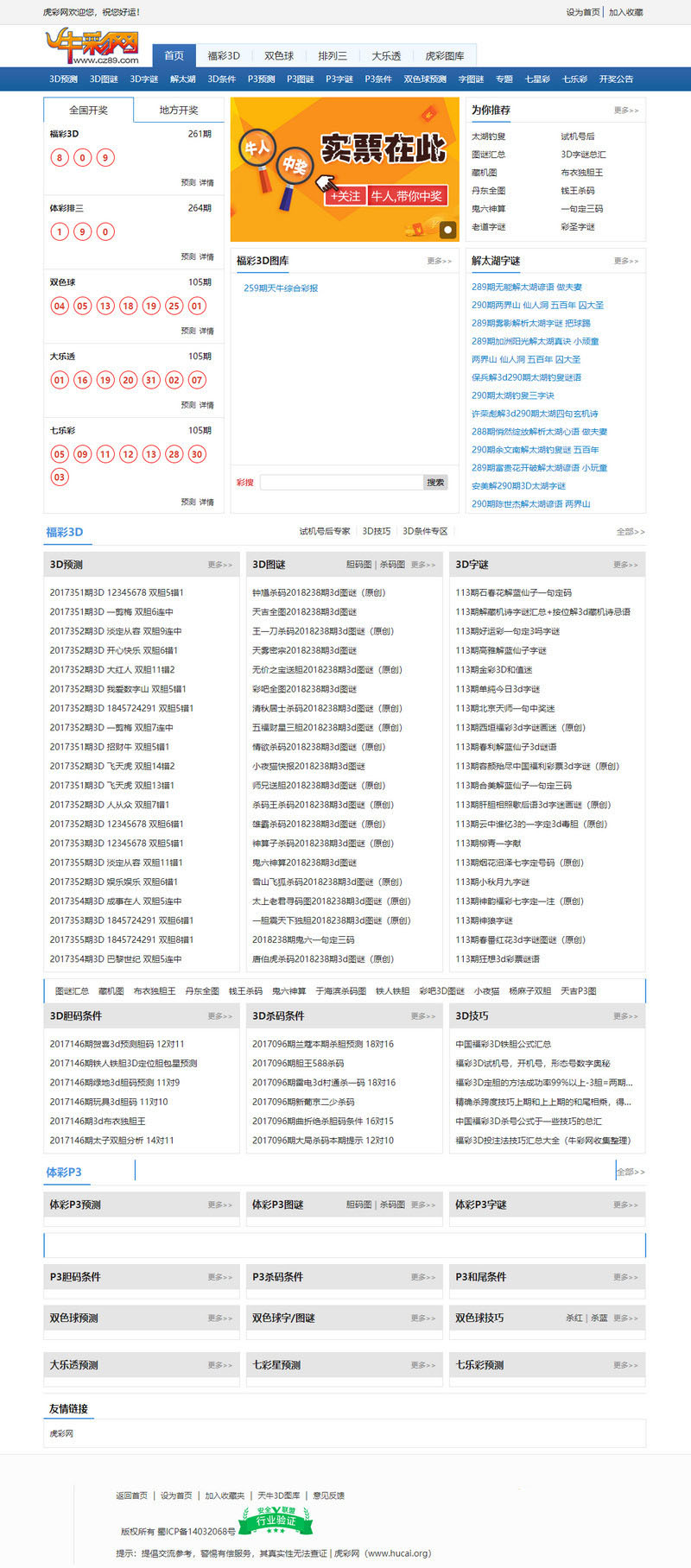691x1568 pixels.
Task: Open 布衣独胆王 in the 为你推荐 list
Action: click(x=582, y=173)
